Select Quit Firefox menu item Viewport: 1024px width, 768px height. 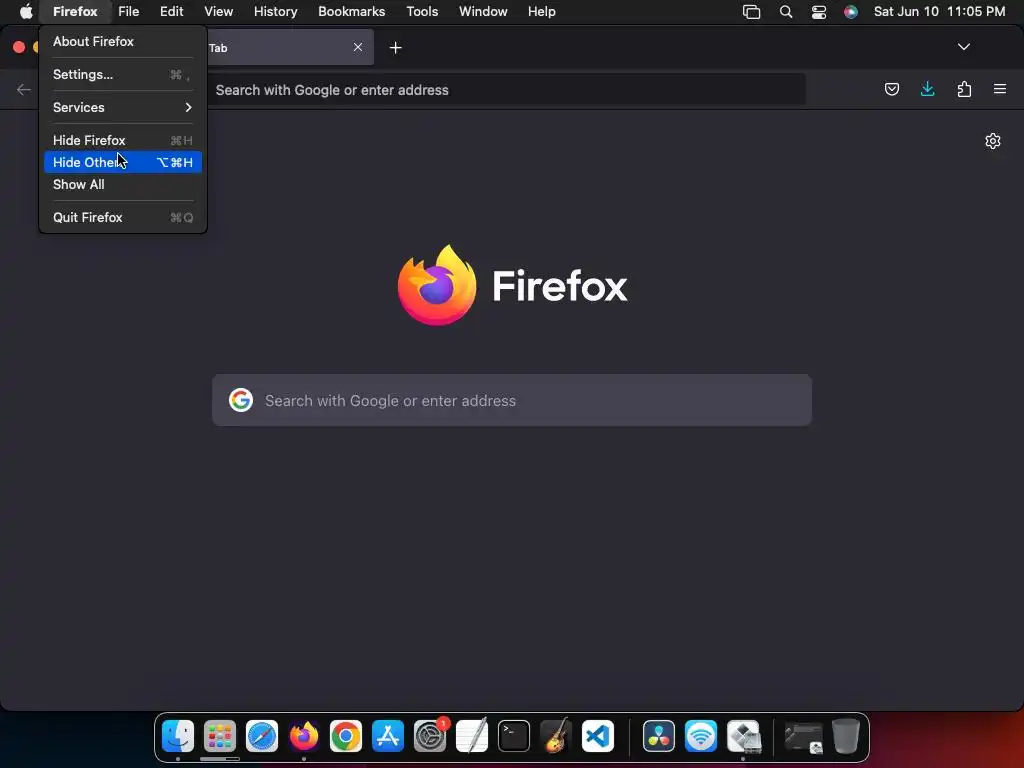point(123,217)
